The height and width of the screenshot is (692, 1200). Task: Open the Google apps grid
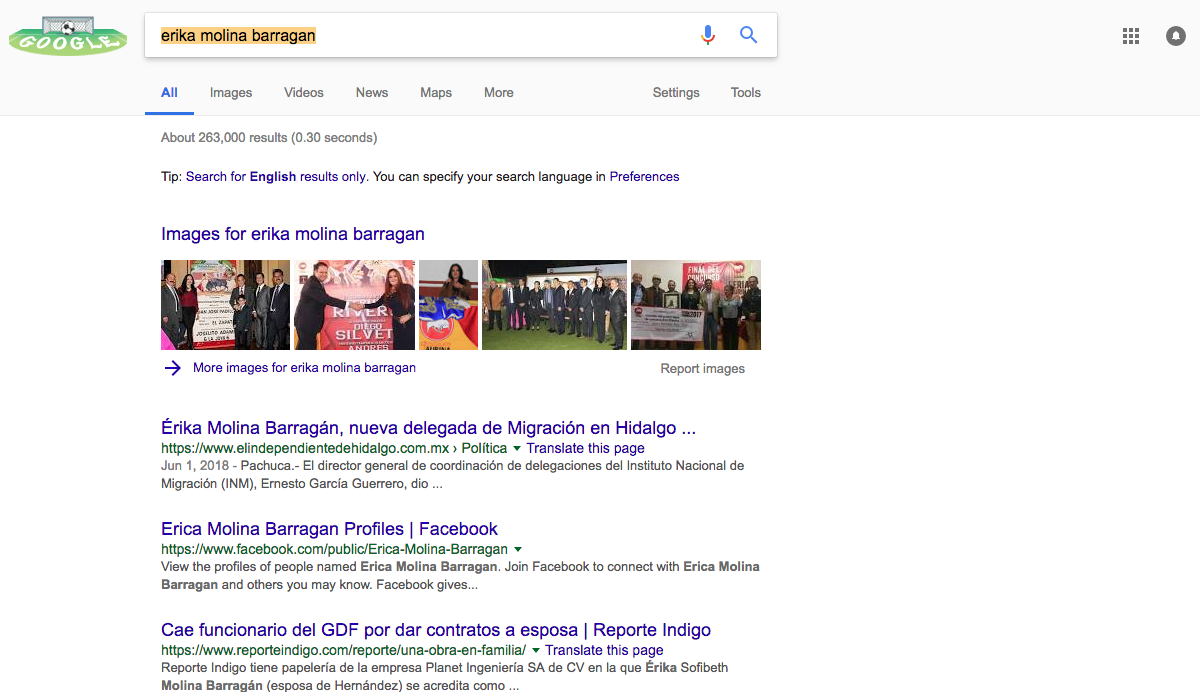tap(1131, 36)
